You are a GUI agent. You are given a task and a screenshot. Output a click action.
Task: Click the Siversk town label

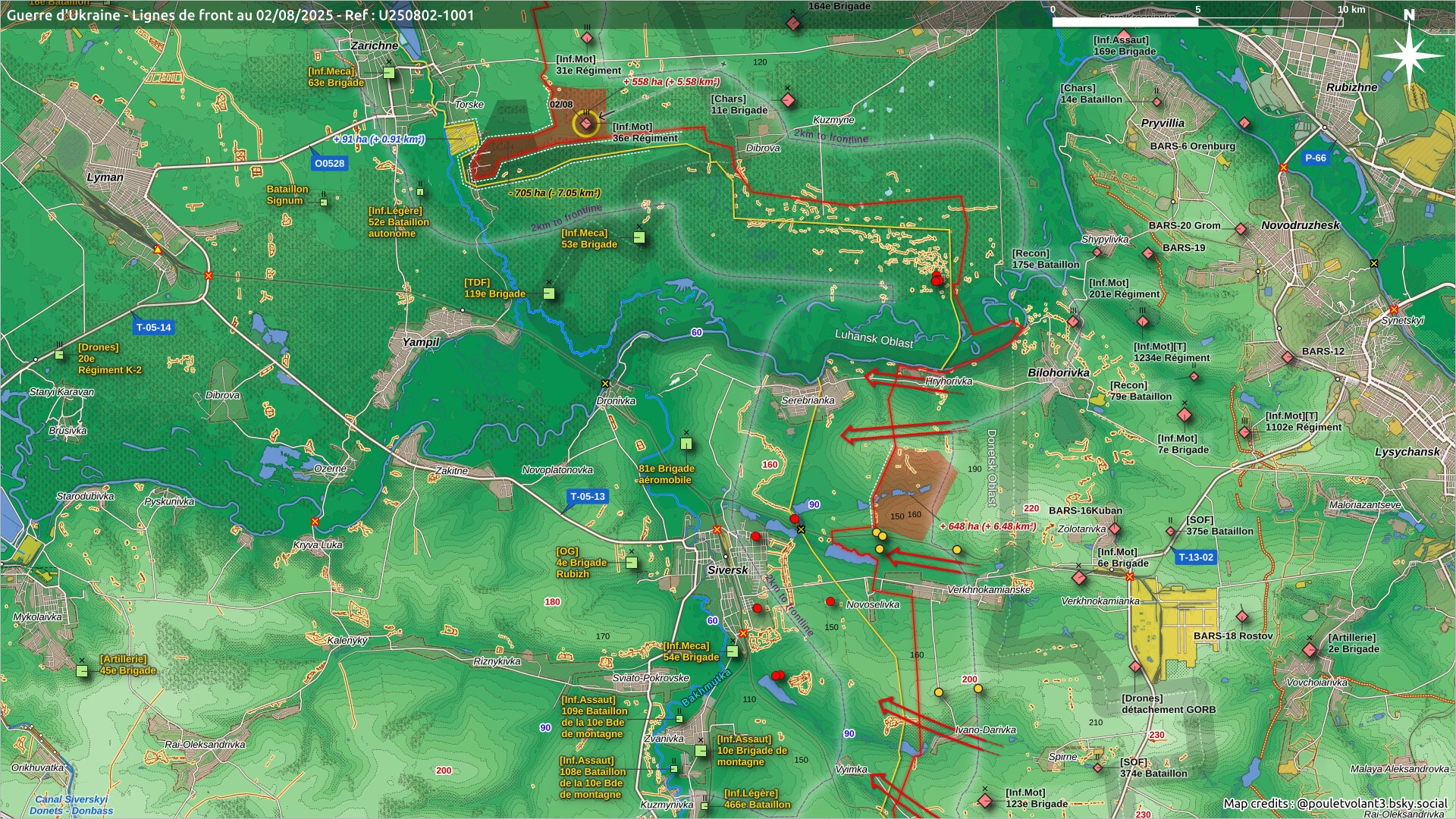[x=727, y=570]
